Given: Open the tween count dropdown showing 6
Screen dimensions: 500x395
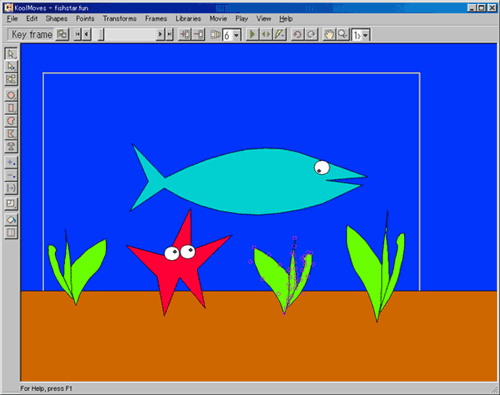Looking at the screenshot, I should point(237,35).
